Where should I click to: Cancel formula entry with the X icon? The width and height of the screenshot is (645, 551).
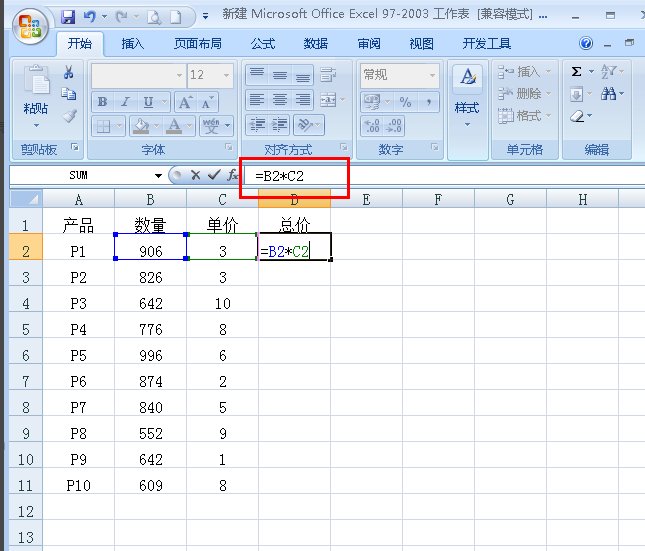[195, 174]
